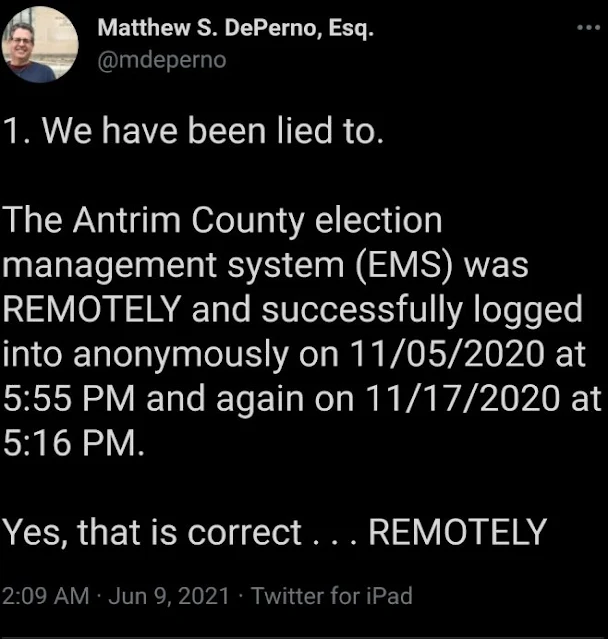Open the Twitter for iPad source link
The image size is (608, 639).
pyautogui.click(x=332, y=596)
